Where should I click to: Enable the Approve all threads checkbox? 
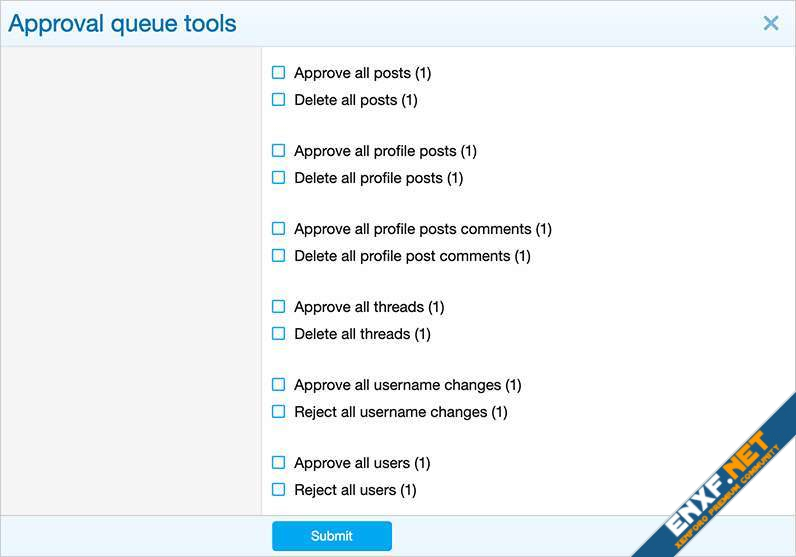click(279, 307)
